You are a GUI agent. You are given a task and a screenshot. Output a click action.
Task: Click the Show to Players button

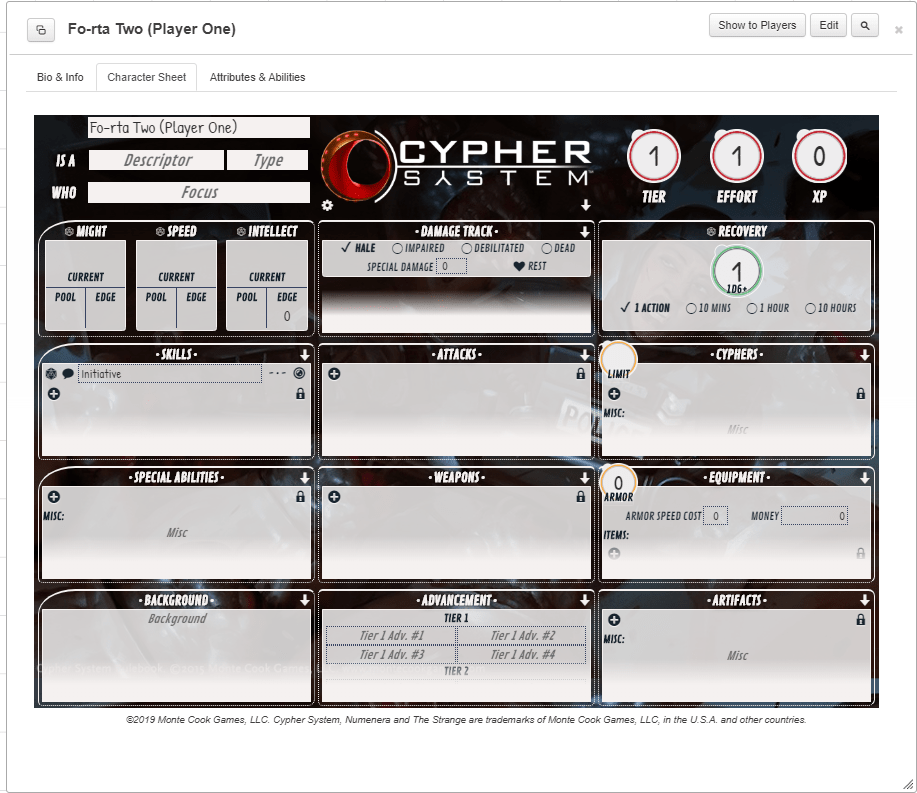pyautogui.click(x=757, y=25)
